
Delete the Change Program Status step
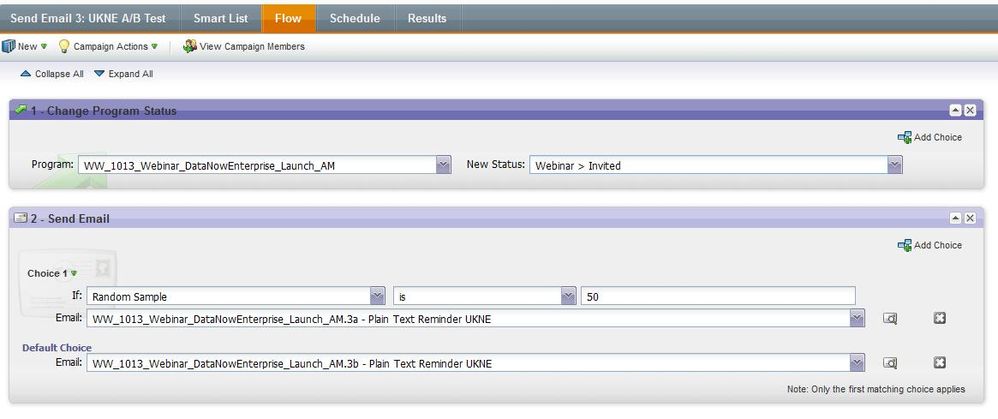tap(970, 110)
